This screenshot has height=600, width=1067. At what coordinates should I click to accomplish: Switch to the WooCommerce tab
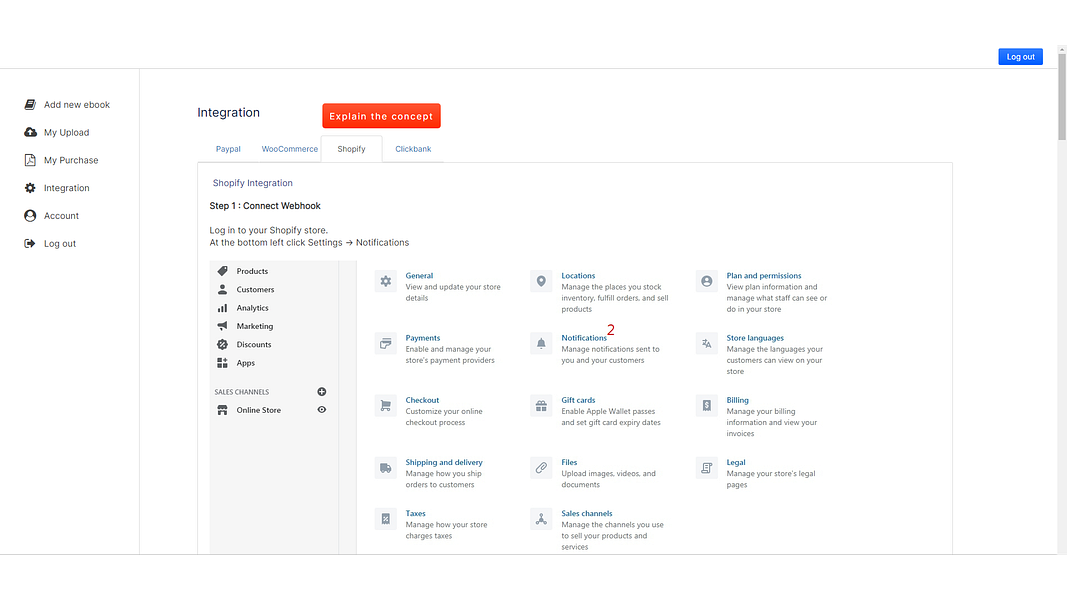290,149
